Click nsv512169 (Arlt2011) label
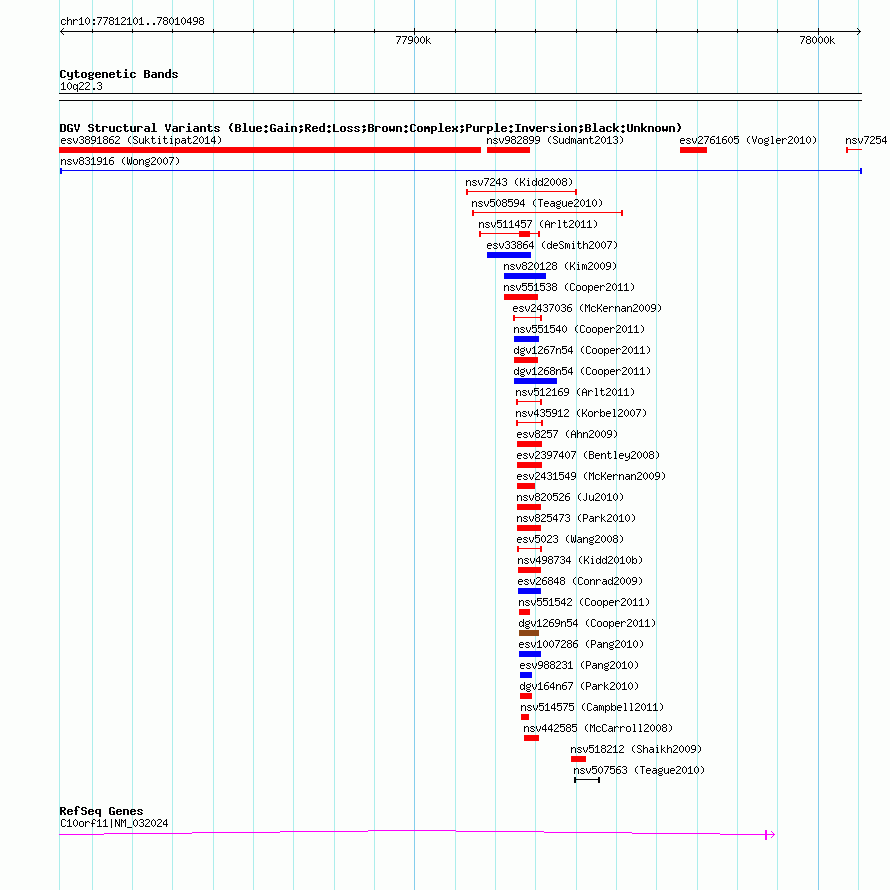 point(575,392)
